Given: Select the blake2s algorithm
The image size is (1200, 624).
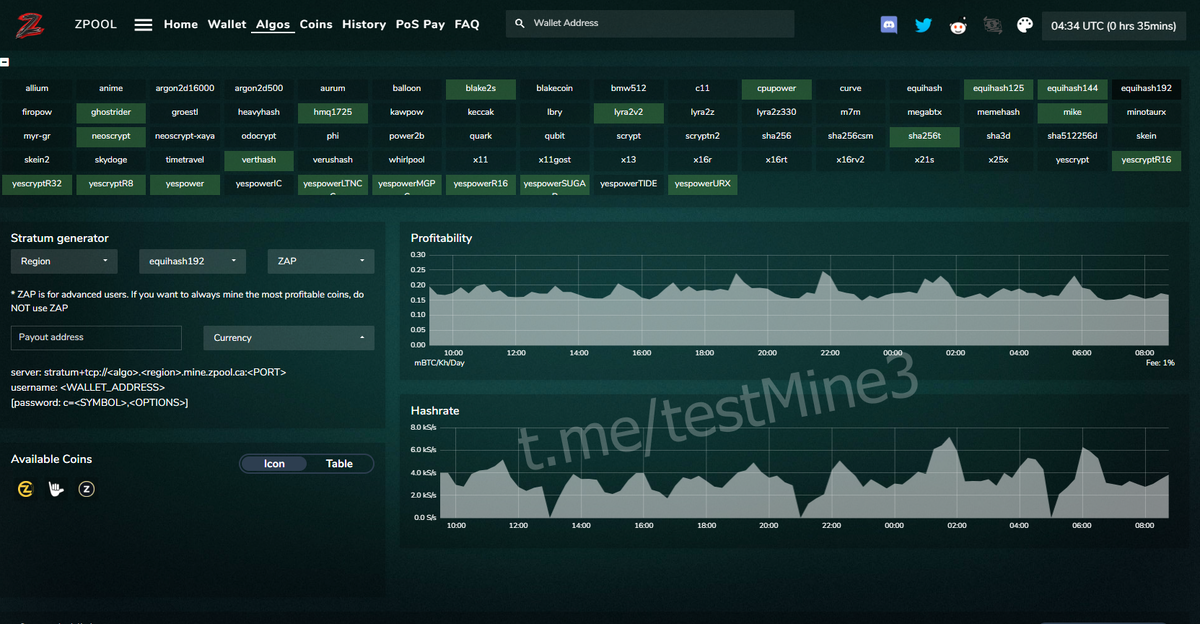Looking at the screenshot, I should tap(481, 89).
